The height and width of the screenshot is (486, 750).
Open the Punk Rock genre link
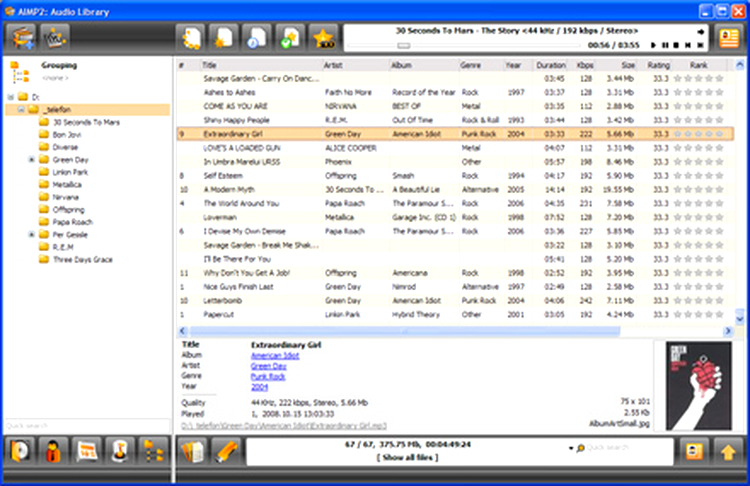(x=268, y=376)
